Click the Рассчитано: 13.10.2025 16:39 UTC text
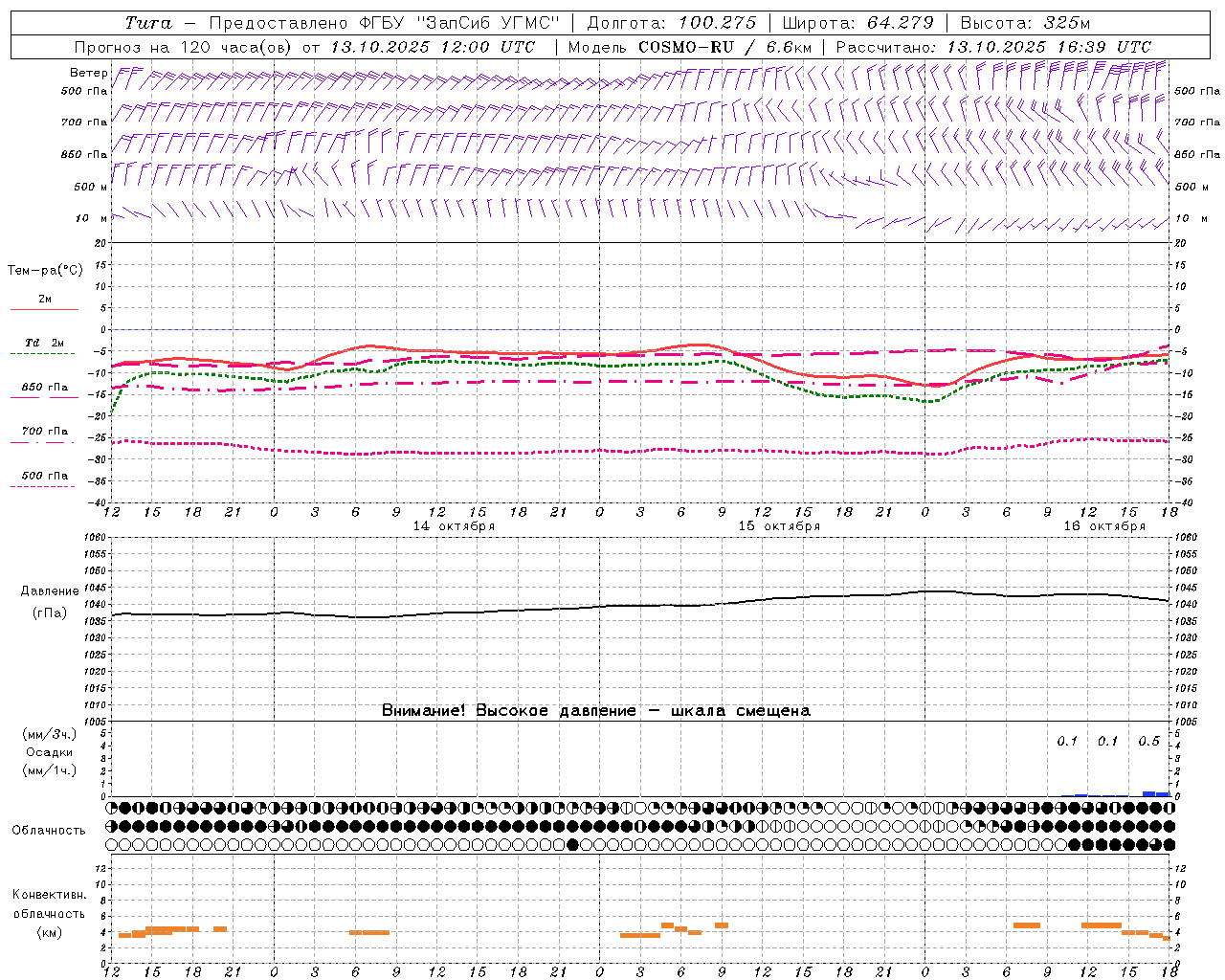 [993, 47]
